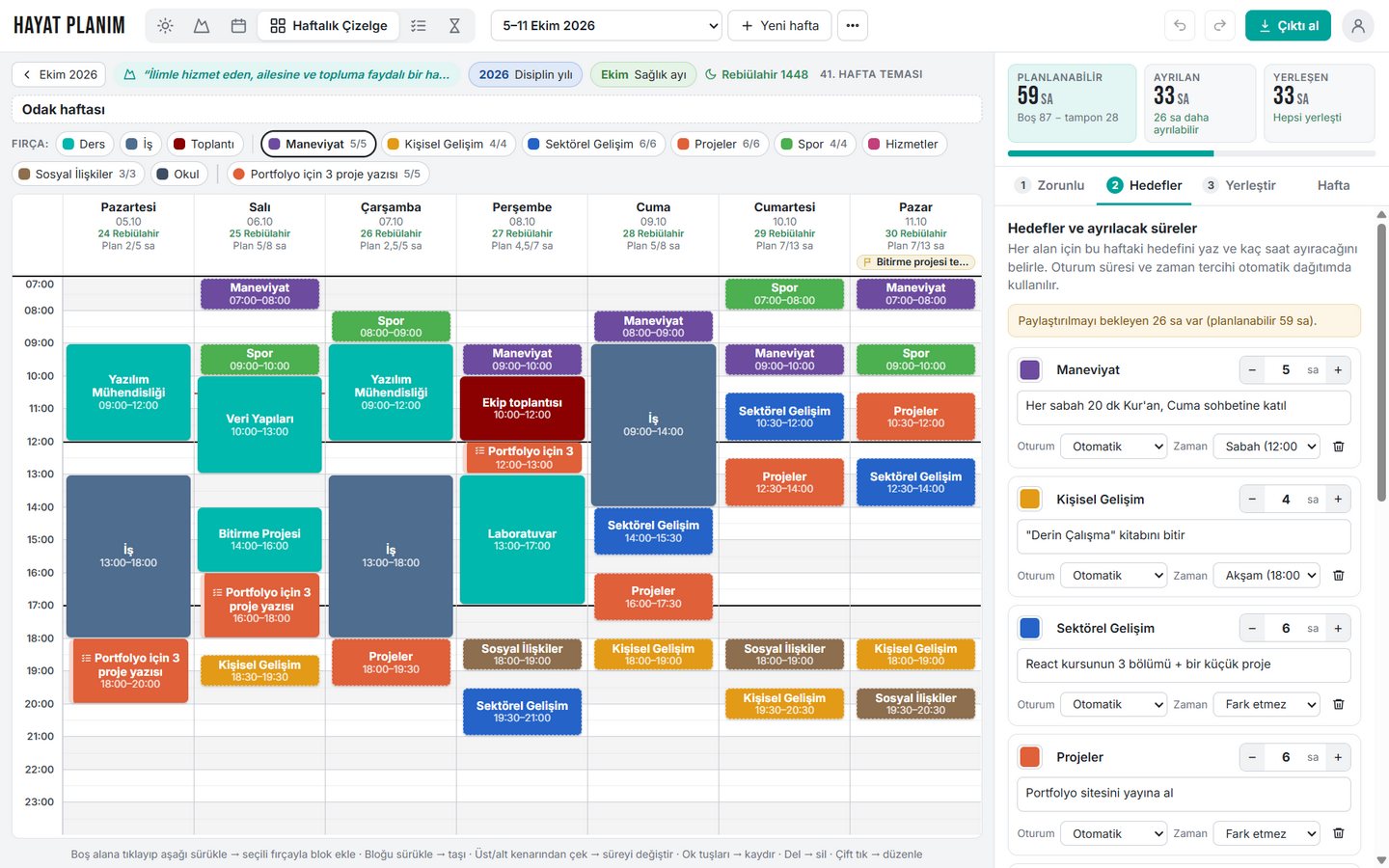The height and width of the screenshot is (868, 1389).
Task: Switch to the Yerleştir tab
Action: (x=1239, y=186)
